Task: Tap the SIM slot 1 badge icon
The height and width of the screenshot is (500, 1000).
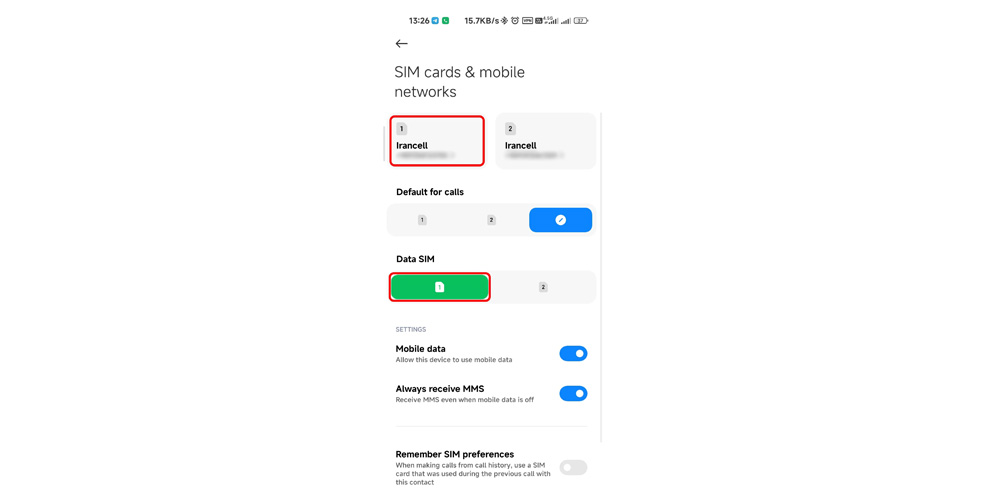Action: pyautogui.click(x=401, y=129)
